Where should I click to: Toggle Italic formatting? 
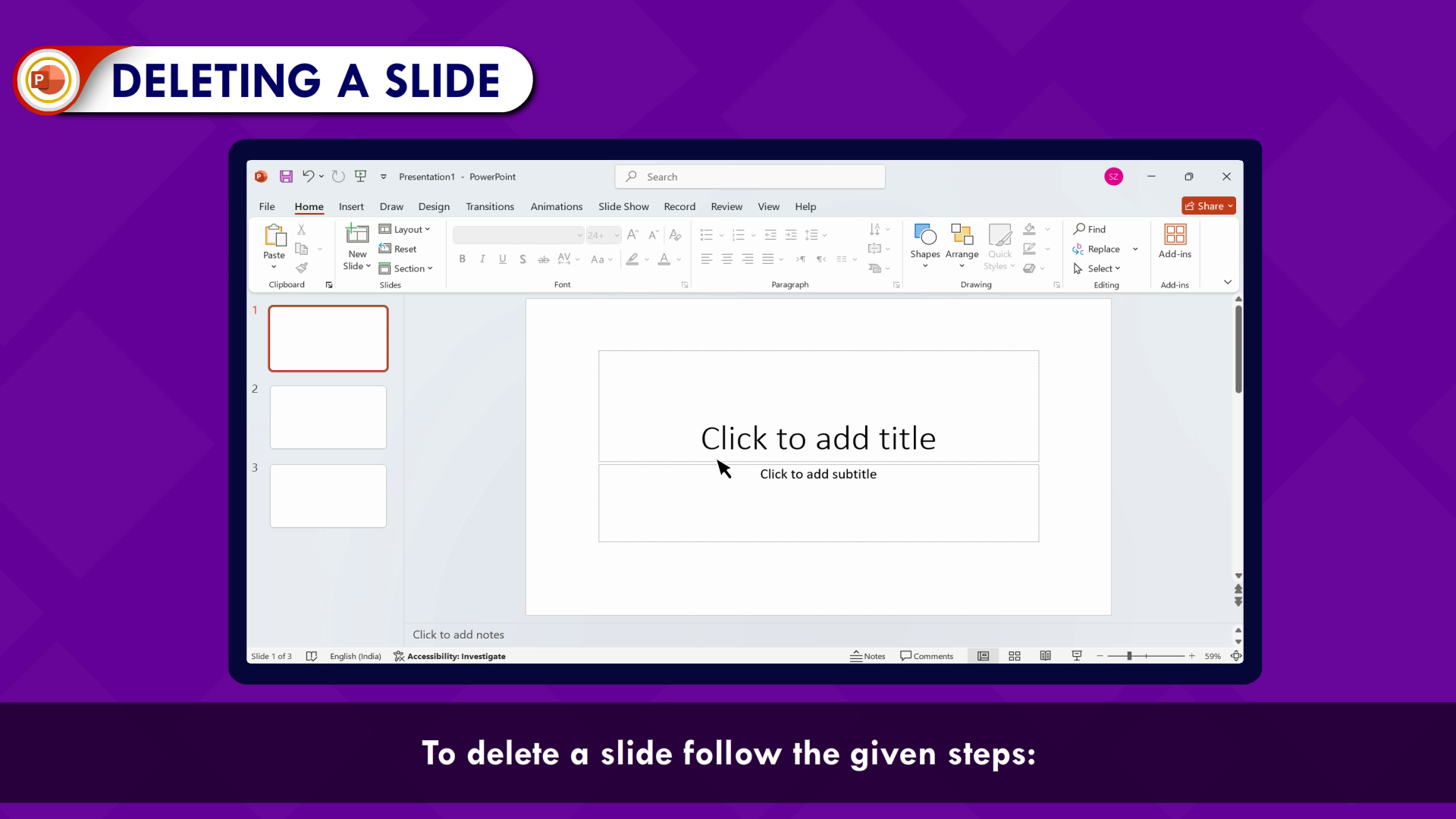click(482, 259)
